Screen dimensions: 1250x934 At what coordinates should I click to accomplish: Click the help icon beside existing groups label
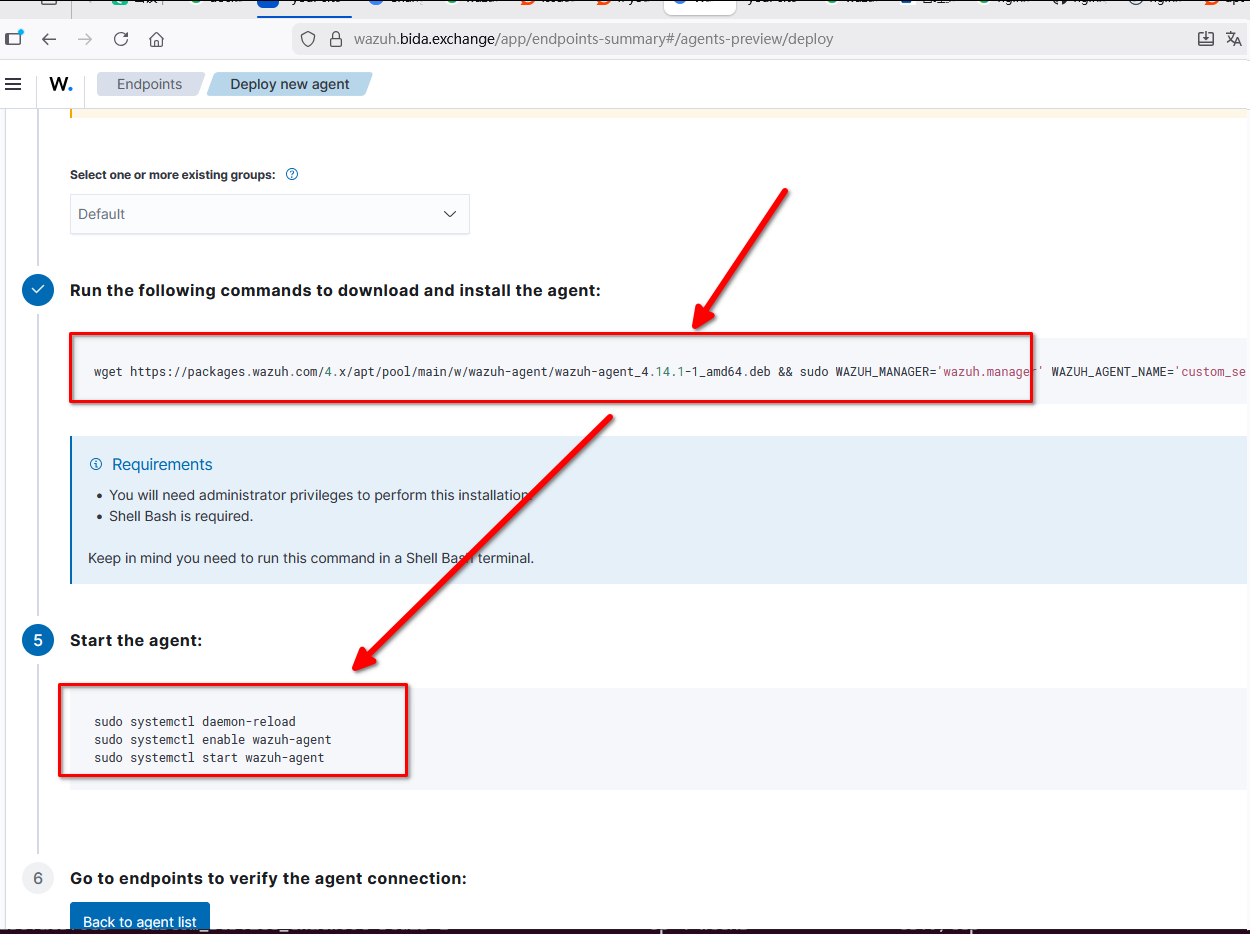(x=292, y=174)
